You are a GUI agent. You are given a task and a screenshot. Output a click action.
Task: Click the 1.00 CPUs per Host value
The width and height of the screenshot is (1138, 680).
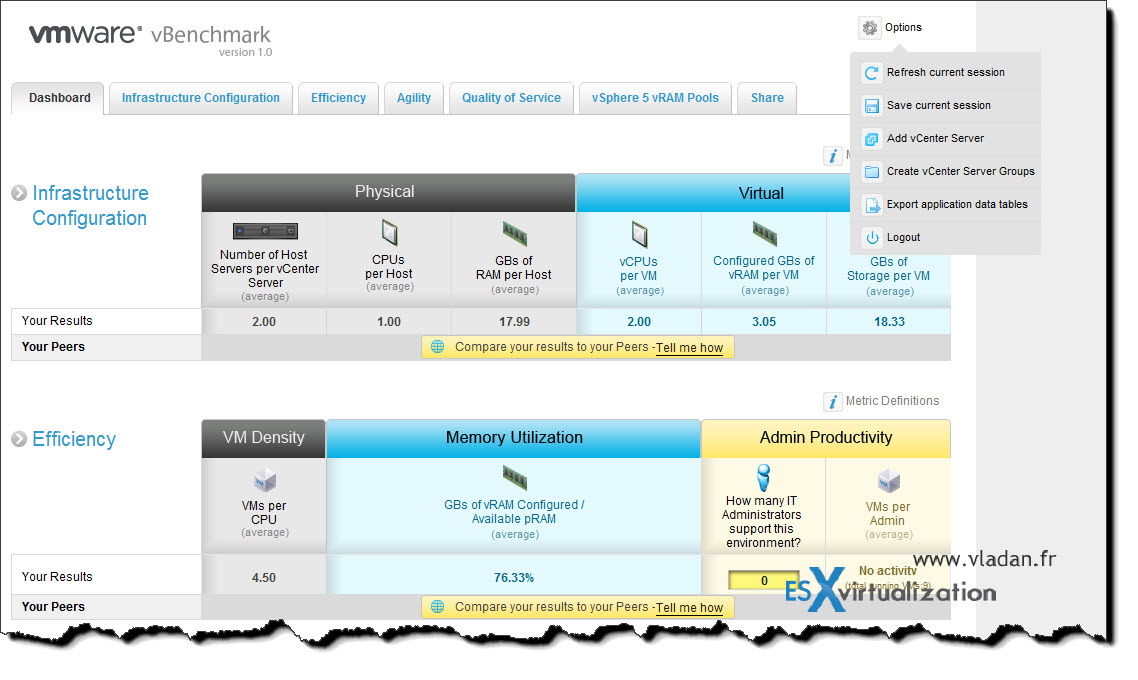click(x=388, y=321)
